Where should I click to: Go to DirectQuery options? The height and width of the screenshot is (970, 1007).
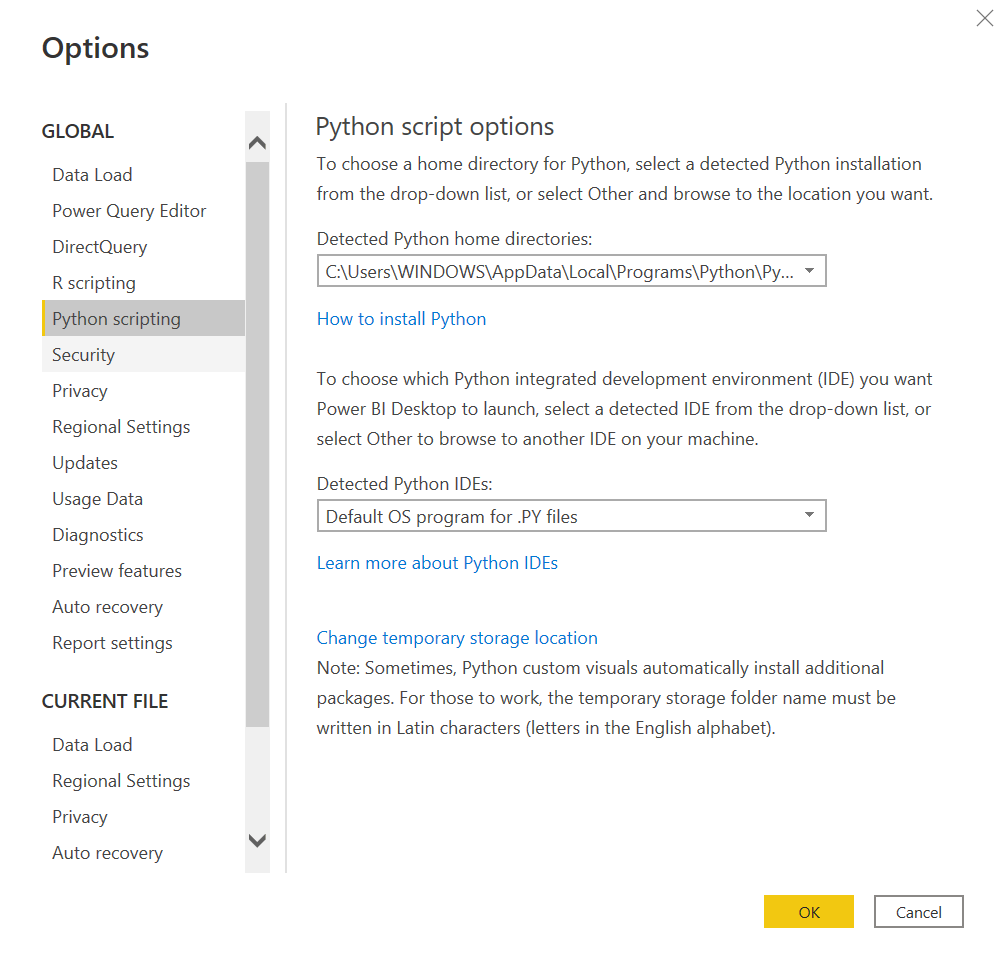(99, 247)
